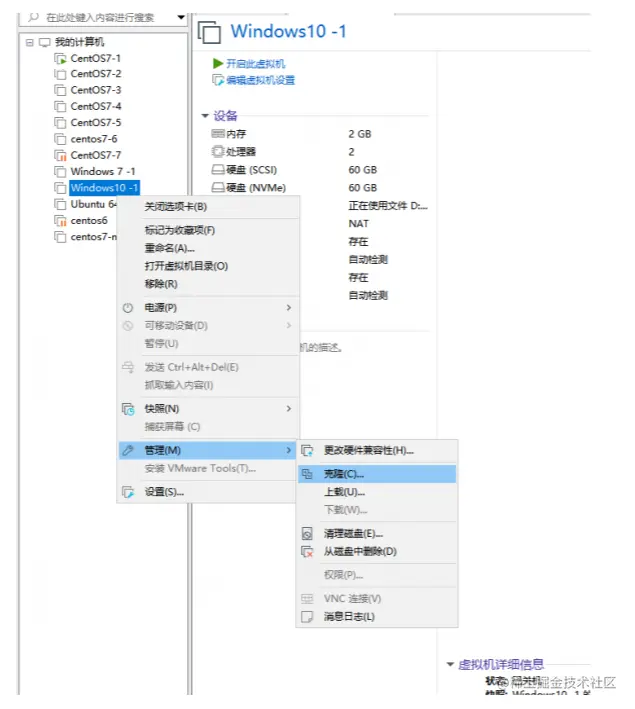Screen dimensions: 635x709
Task: Click the clean up disk icon
Action: point(307,534)
